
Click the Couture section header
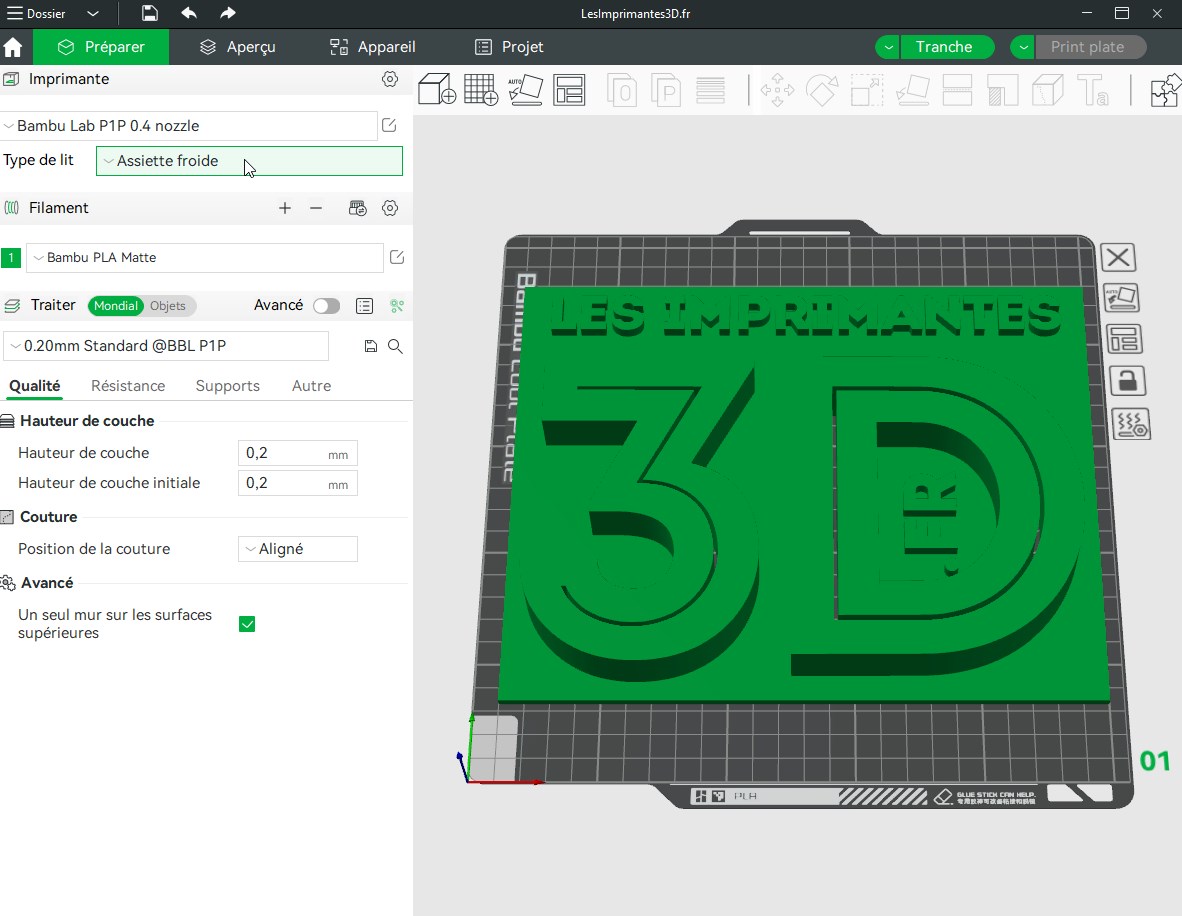48,516
